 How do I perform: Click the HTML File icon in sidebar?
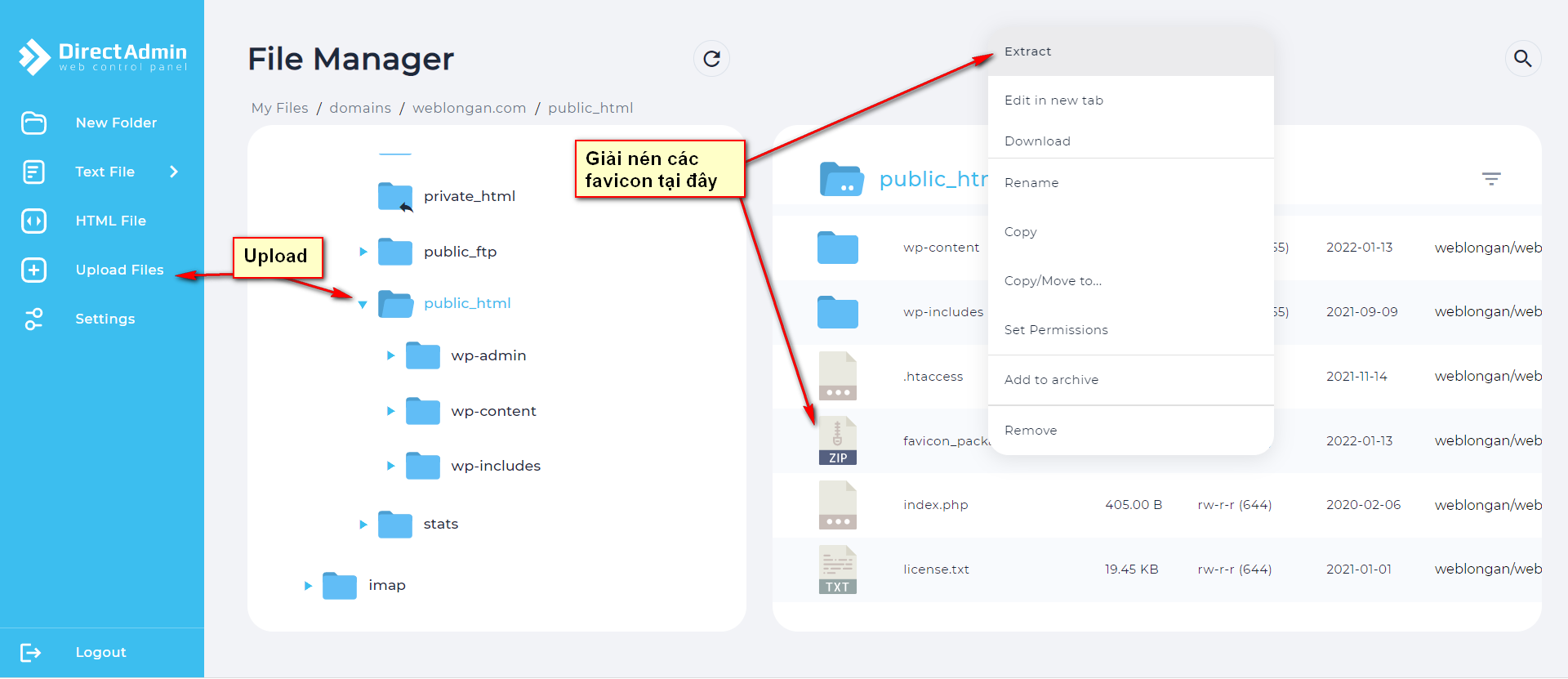34,221
